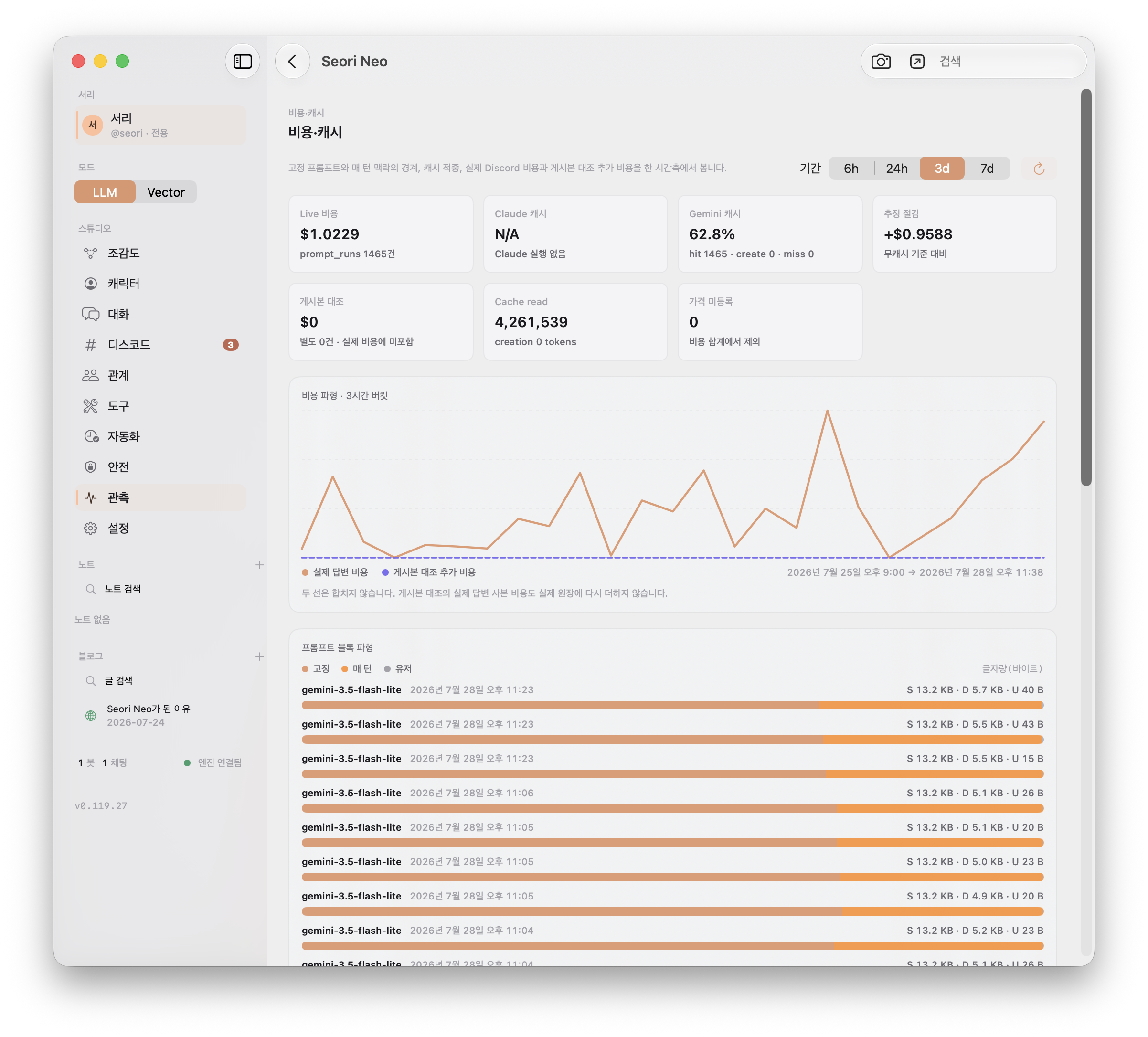Click the top gemini-3.5-flash-lite prompt block bar
The width and height of the screenshot is (1148, 1037).
coord(672,705)
